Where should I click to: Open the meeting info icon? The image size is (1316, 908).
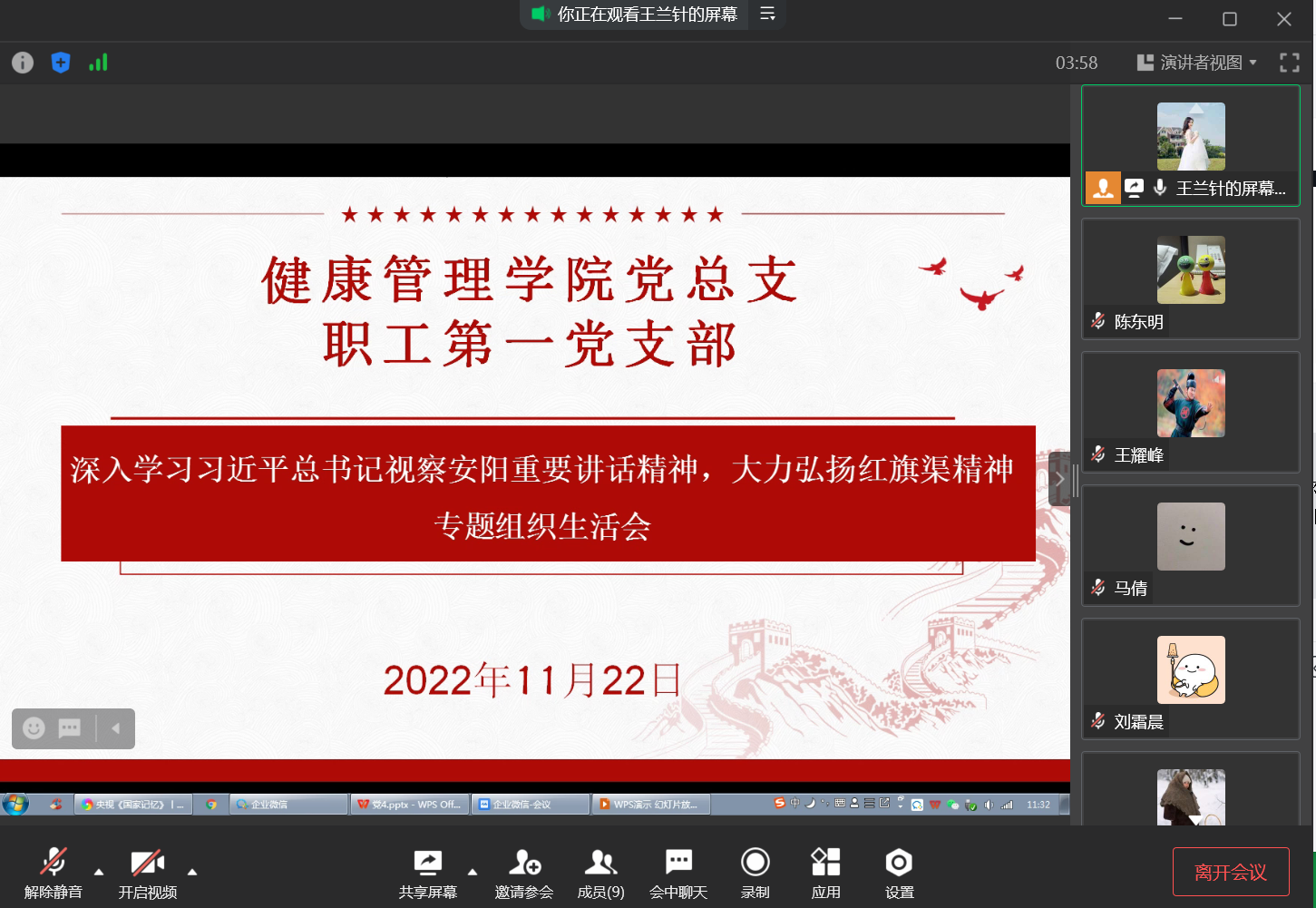[23, 63]
